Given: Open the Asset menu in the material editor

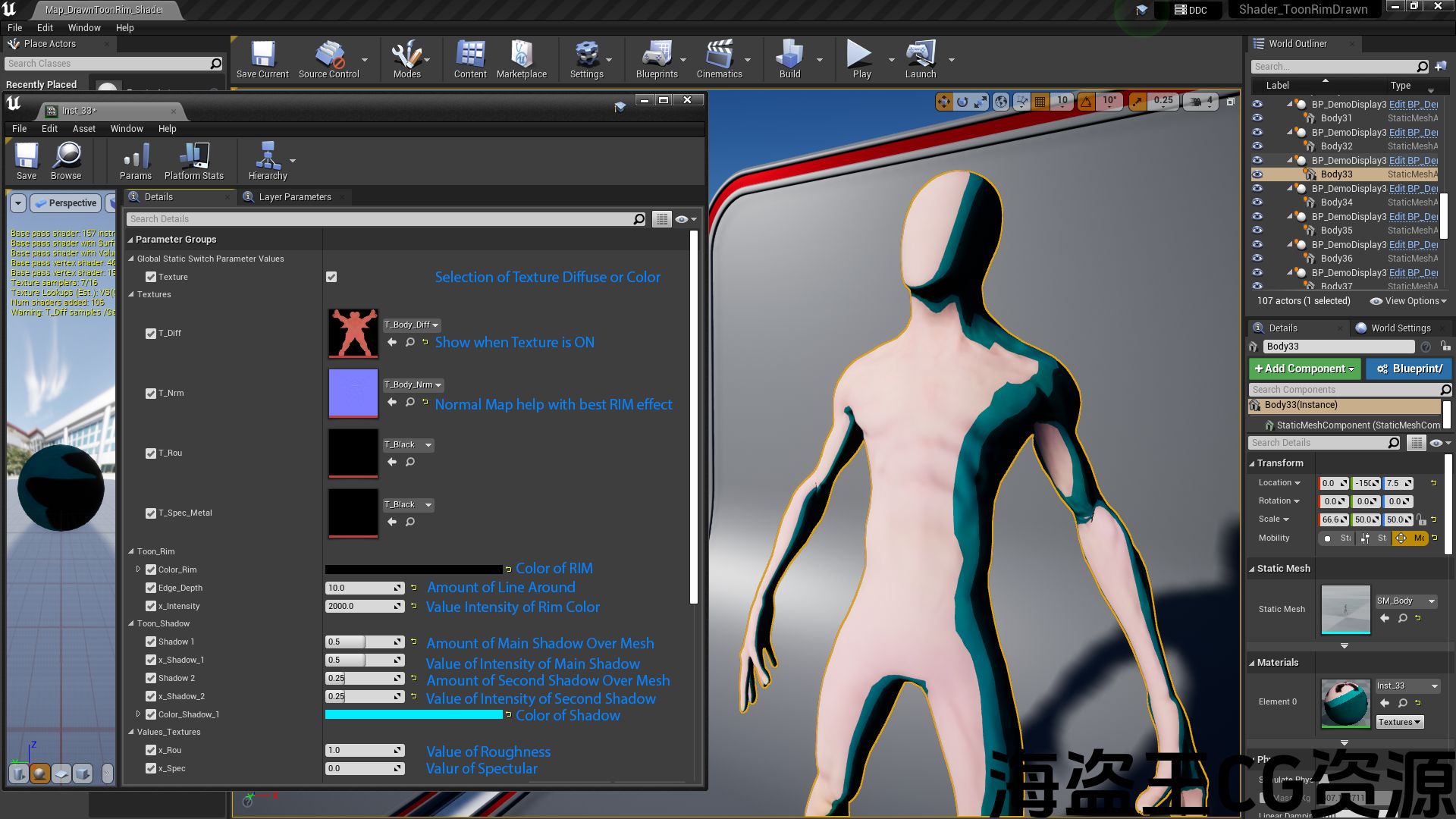Looking at the screenshot, I should (x=83, y=129).
